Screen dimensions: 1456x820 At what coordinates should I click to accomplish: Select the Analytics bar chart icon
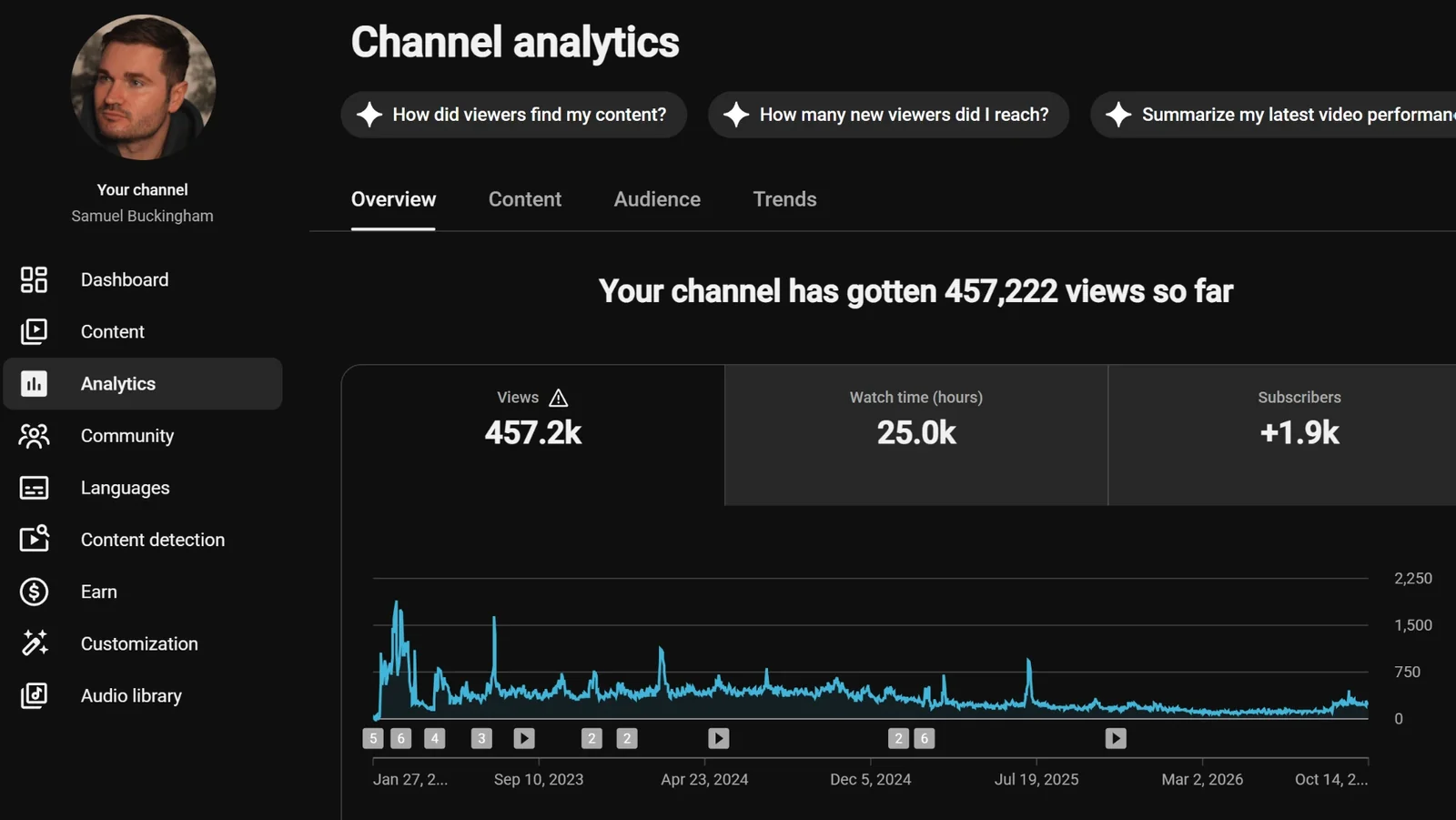point(34,383)
